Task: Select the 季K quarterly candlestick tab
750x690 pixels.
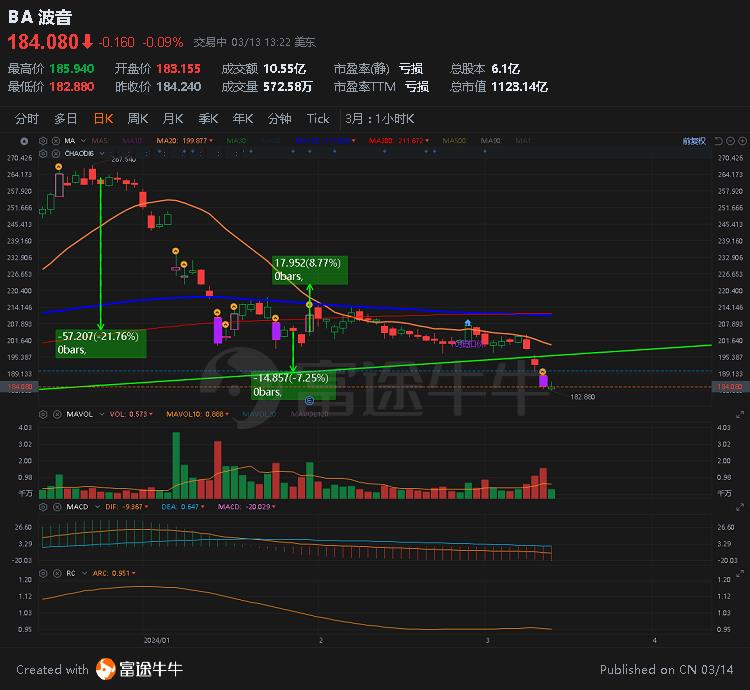Action: click(208, 119)
